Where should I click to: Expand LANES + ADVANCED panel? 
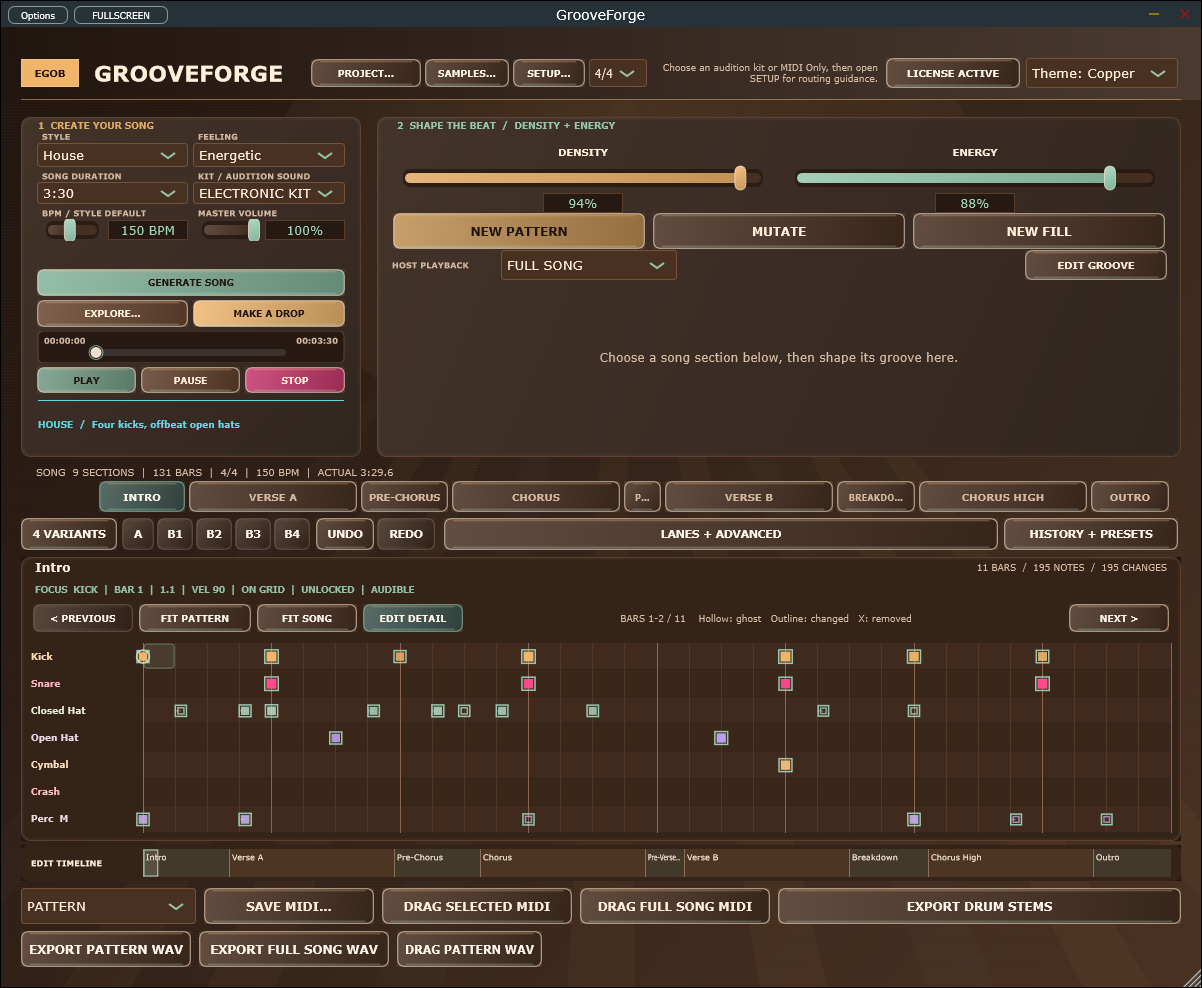click(x=721, y=534)
